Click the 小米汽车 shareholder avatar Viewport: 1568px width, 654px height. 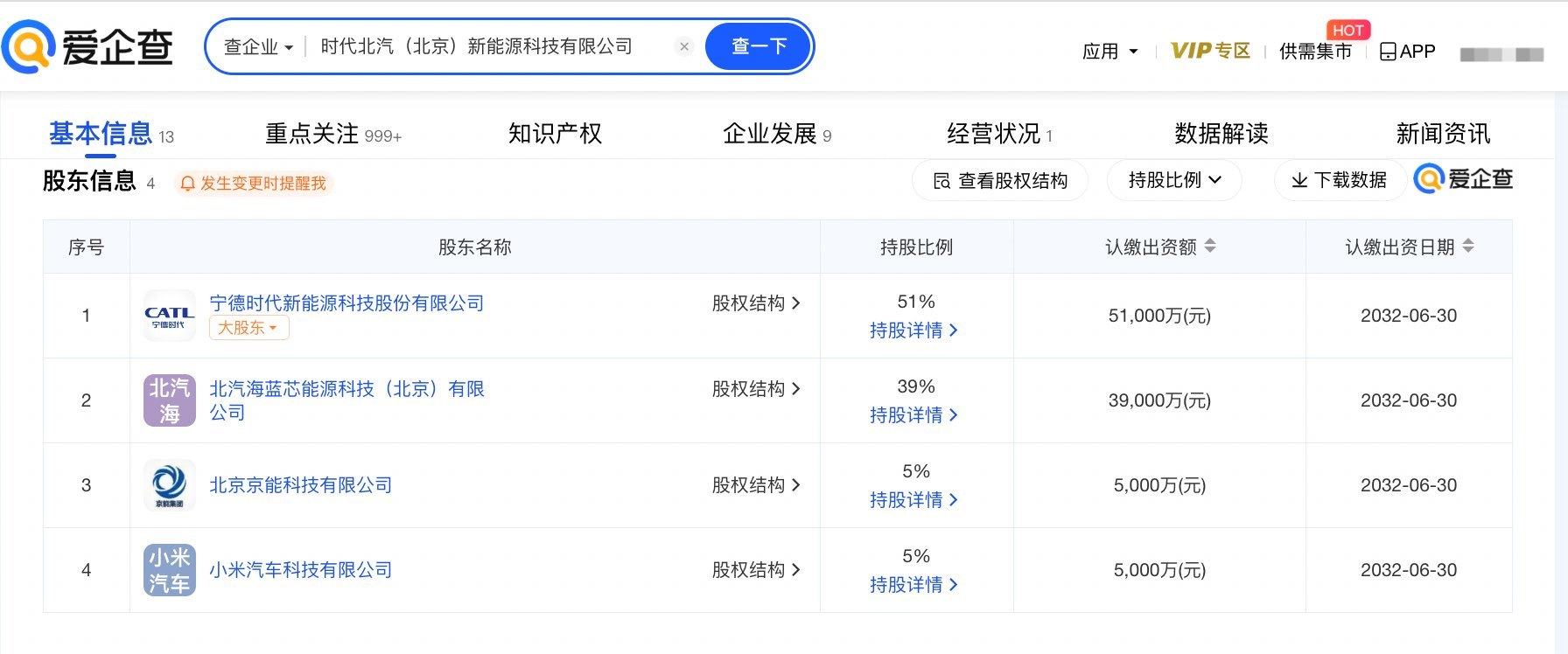(169, 570)
